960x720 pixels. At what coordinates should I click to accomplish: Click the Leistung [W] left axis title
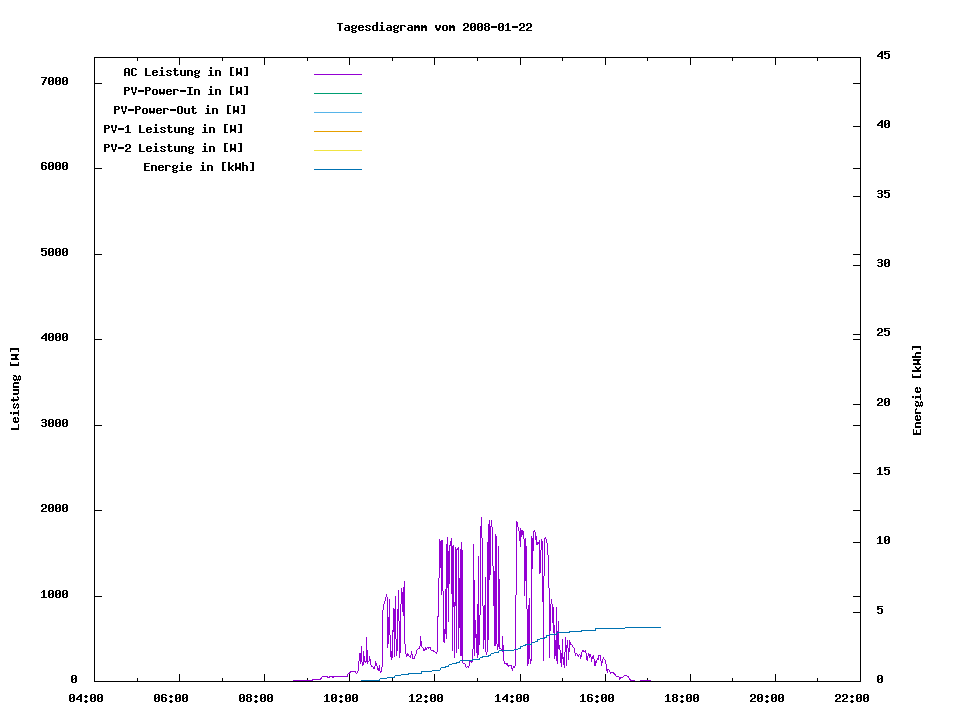tap(15, 389)
